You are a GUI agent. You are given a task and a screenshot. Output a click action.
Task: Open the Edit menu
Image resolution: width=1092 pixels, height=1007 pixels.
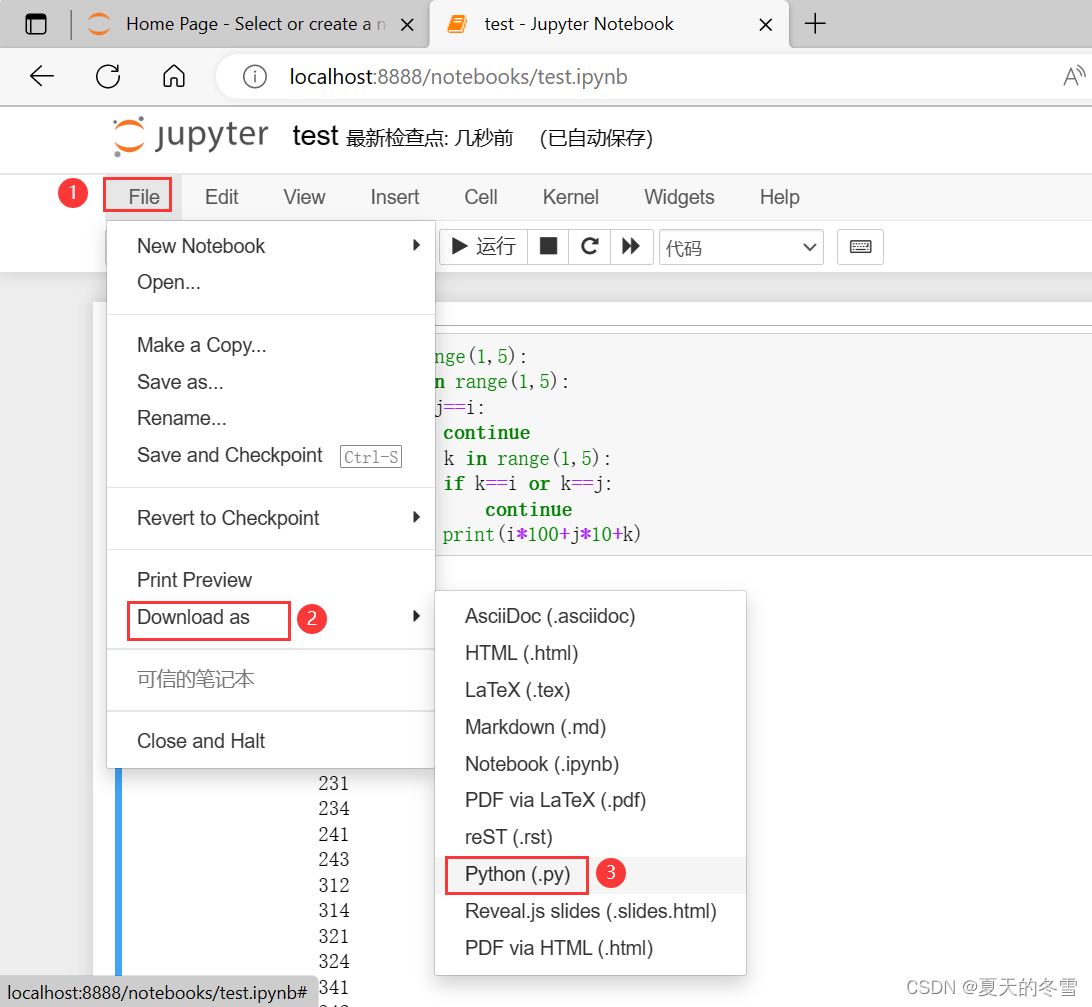pos(221,197)
